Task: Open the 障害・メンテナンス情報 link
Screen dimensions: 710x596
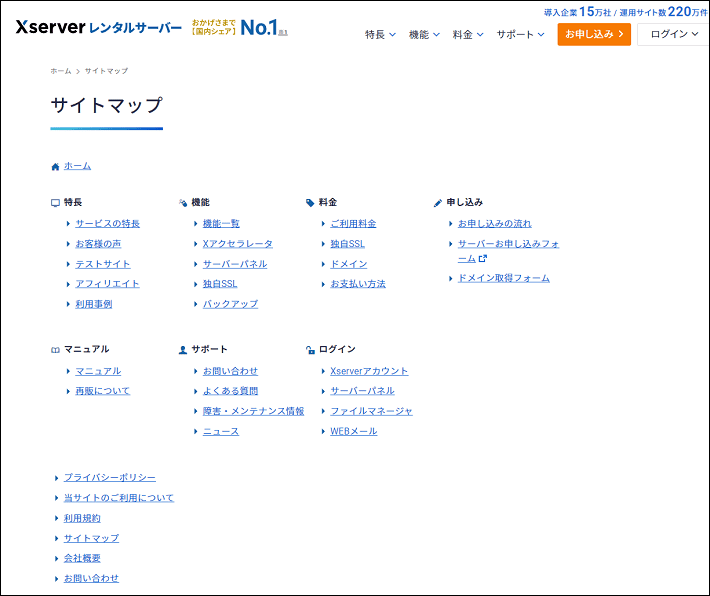Action: 253,411
